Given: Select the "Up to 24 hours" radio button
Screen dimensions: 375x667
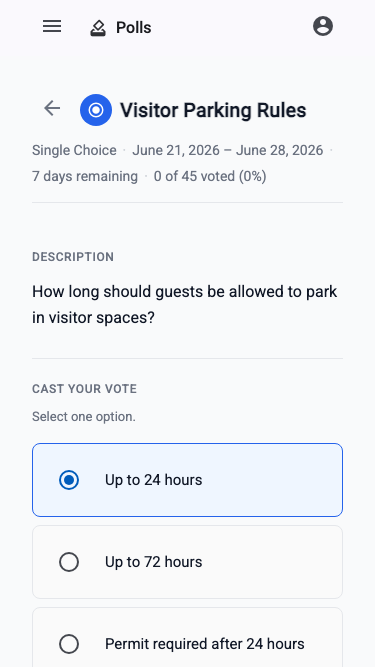Looking at the screenshot, I should (x=69, y=480).
